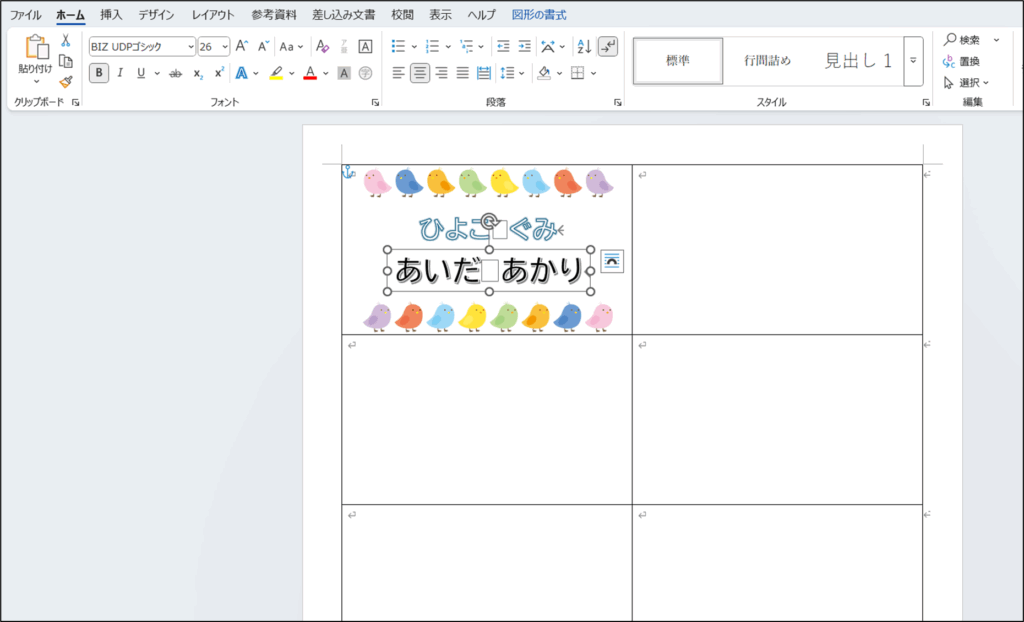This screenshot has width=1024, height=622.
Task: Switch to the デザイン tab
Action: [156, 14]
